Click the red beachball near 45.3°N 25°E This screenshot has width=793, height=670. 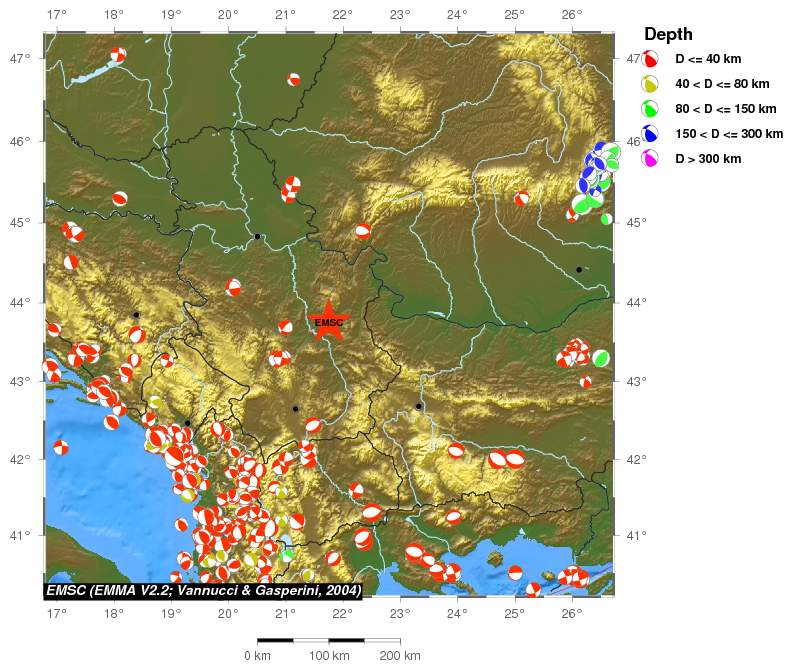(x=522, y=198)
